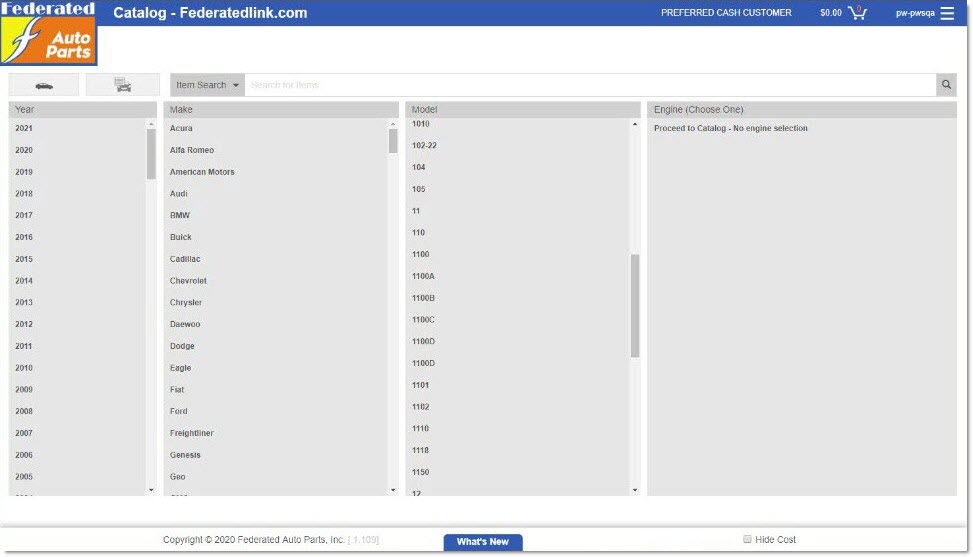Open the pw-pwsqa user account menu
Image resolution: width=973 pixels, height=557 pixels.
pyautogui.click(x=914, y=13)
